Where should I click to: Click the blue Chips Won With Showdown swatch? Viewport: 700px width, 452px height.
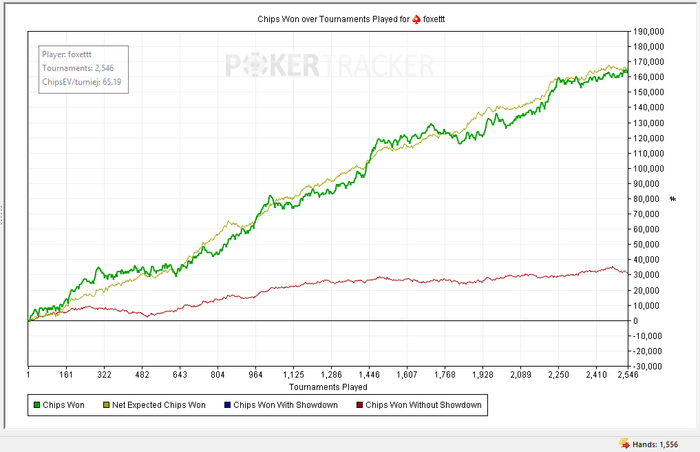pyautogui.click(x=227, y=405)
